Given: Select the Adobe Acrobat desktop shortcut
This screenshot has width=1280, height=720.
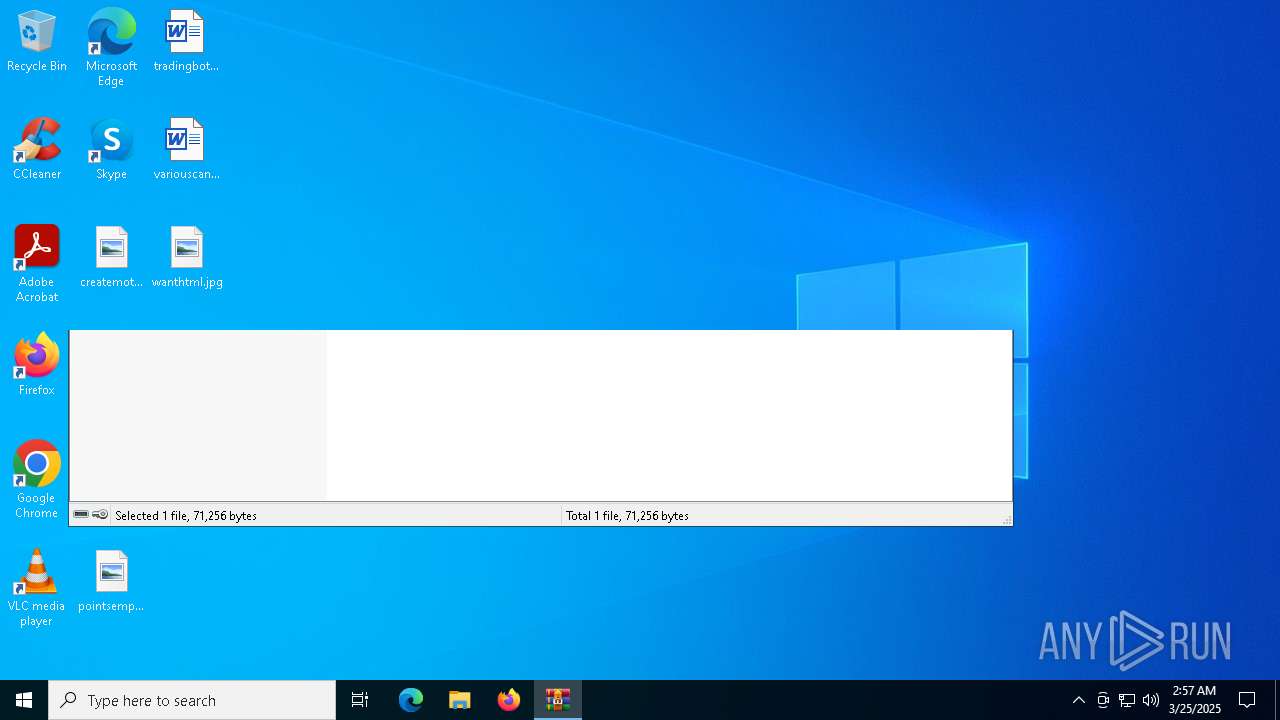Looking at the screenshot, I should pos(37,264).
